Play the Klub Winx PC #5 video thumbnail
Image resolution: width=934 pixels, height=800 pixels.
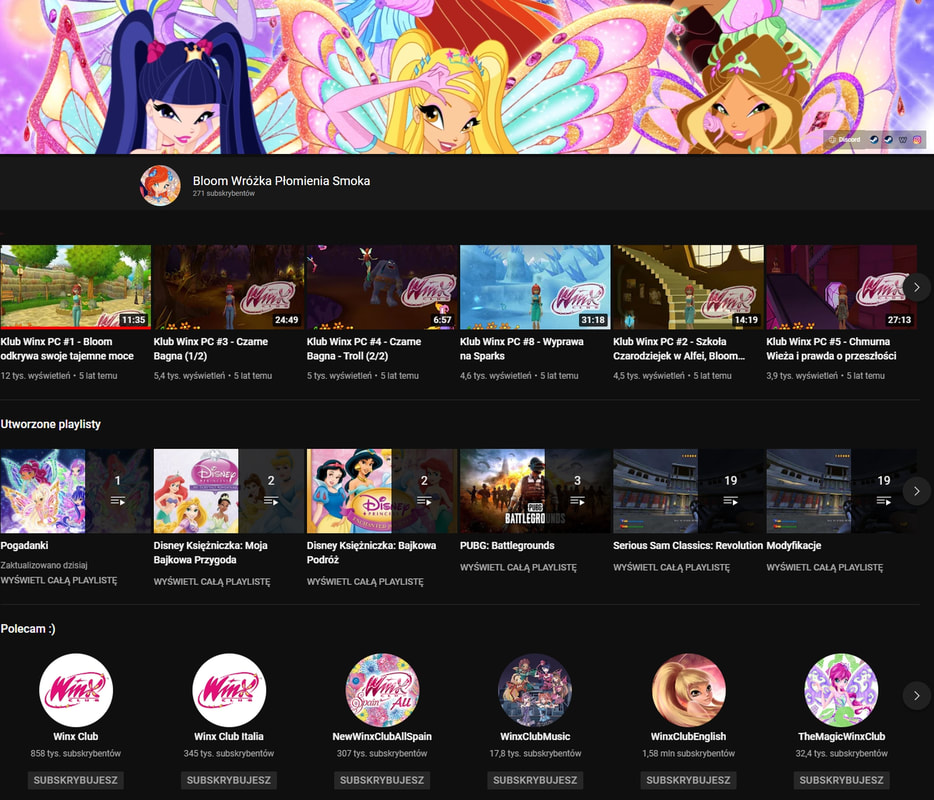pyautogui.click(x=841, y=287)
